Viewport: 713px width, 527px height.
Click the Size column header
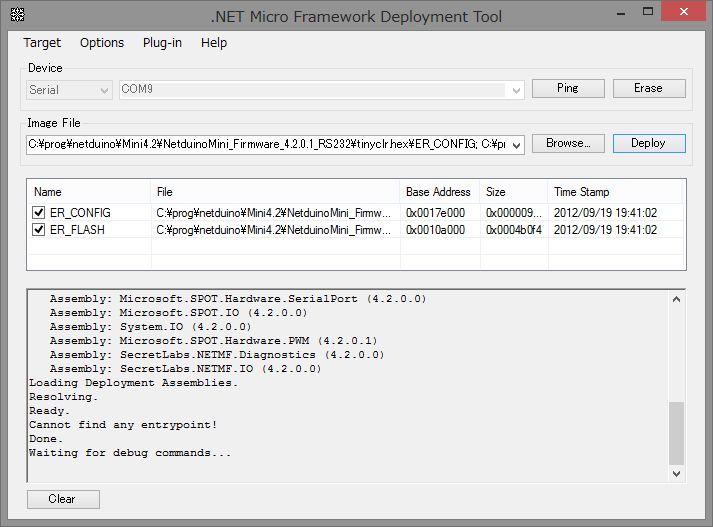513,192
